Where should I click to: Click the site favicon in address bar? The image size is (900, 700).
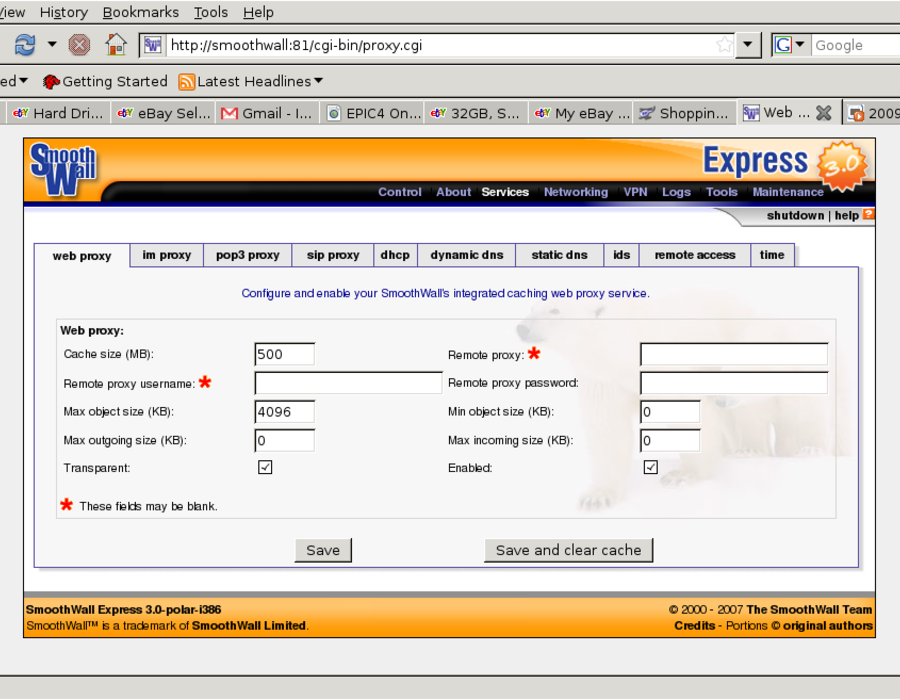click(153, 45)
